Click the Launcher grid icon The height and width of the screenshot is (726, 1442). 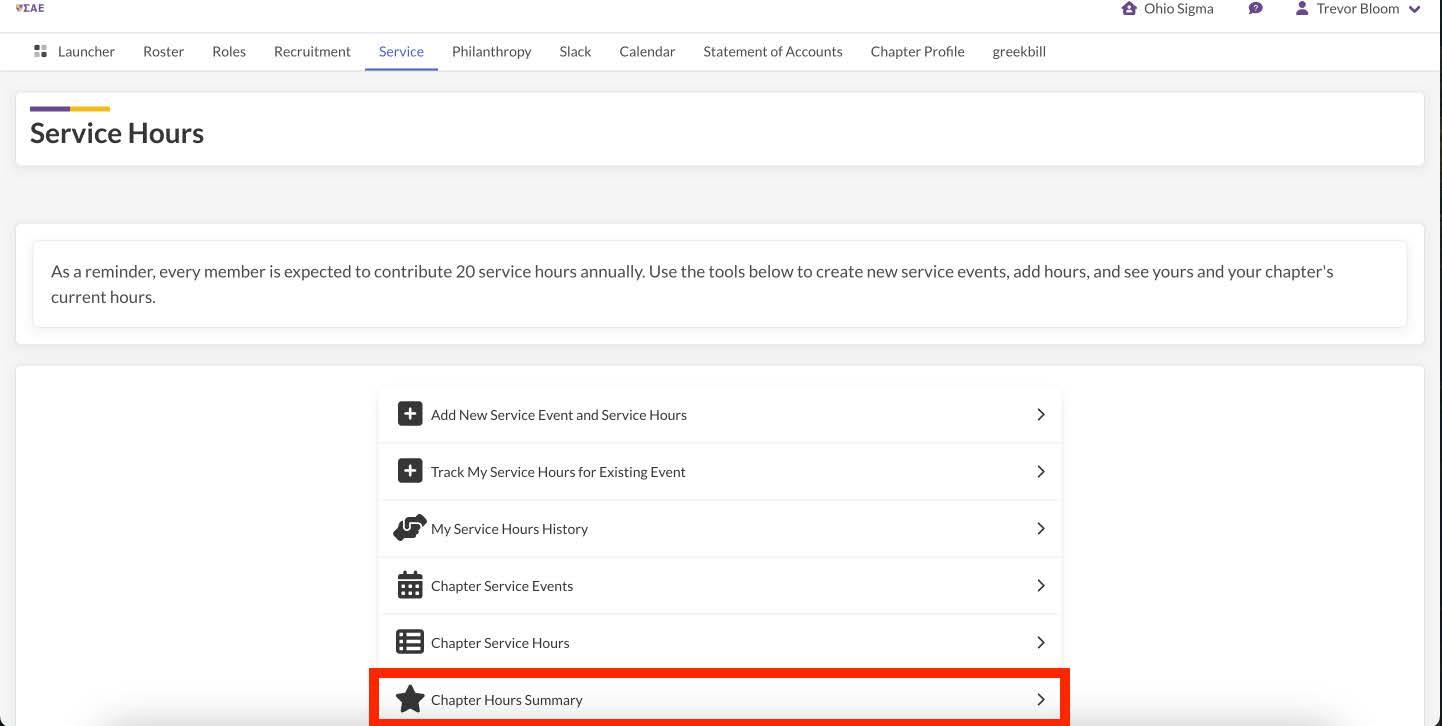coord(41,51)
